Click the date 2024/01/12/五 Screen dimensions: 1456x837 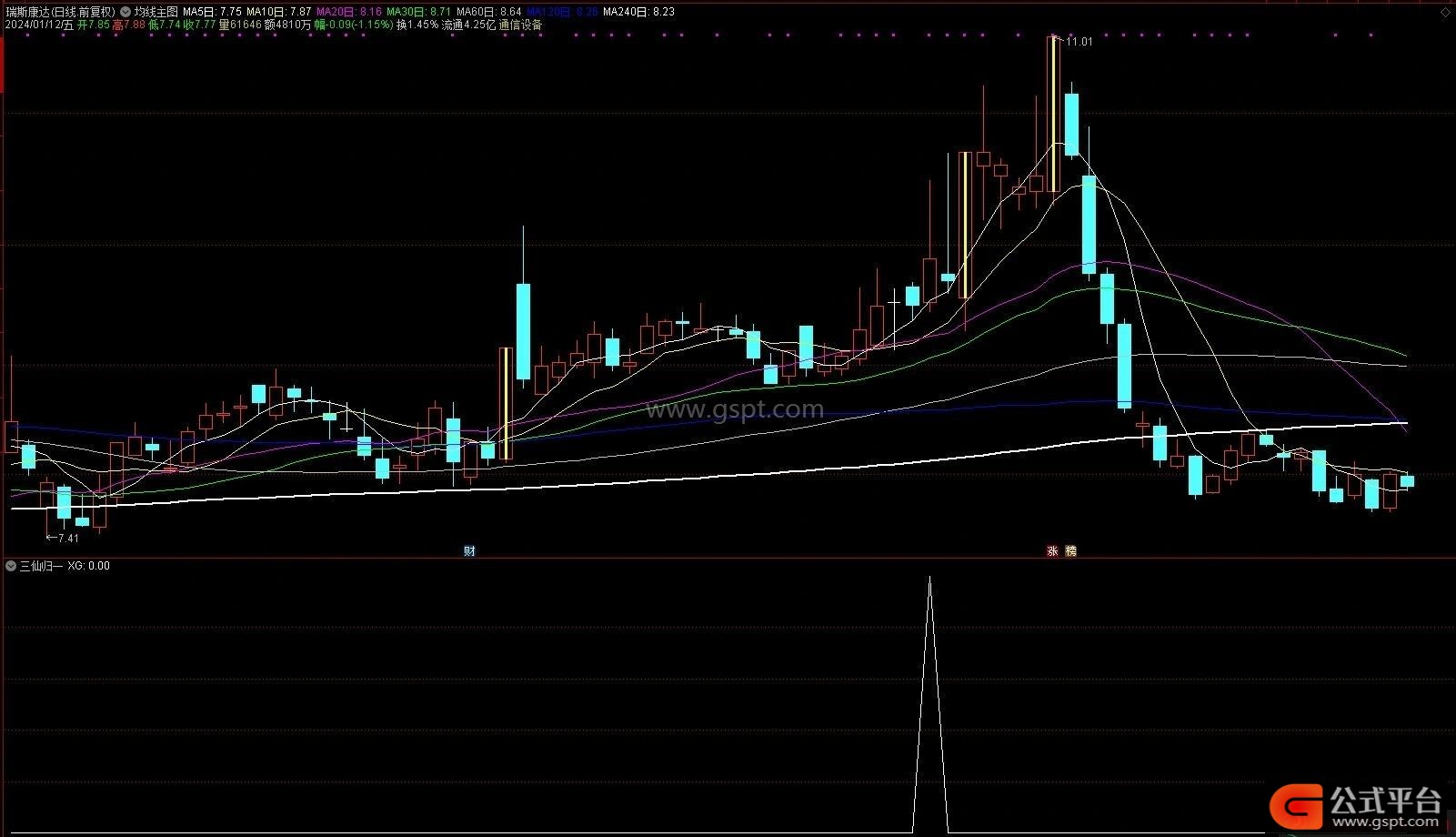[39, 25]
